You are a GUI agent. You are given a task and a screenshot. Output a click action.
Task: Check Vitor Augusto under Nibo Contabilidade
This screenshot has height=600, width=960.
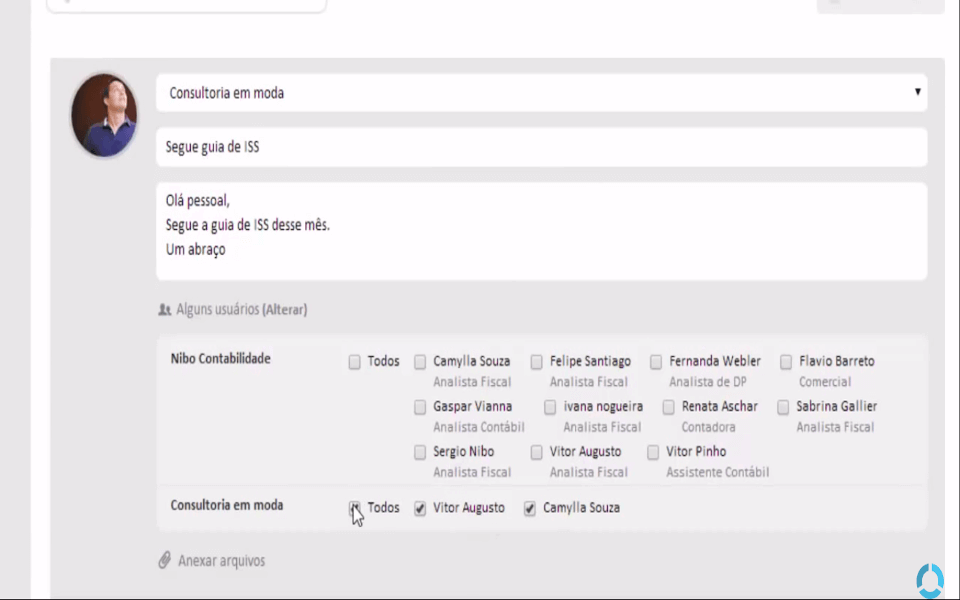[536, 452]
